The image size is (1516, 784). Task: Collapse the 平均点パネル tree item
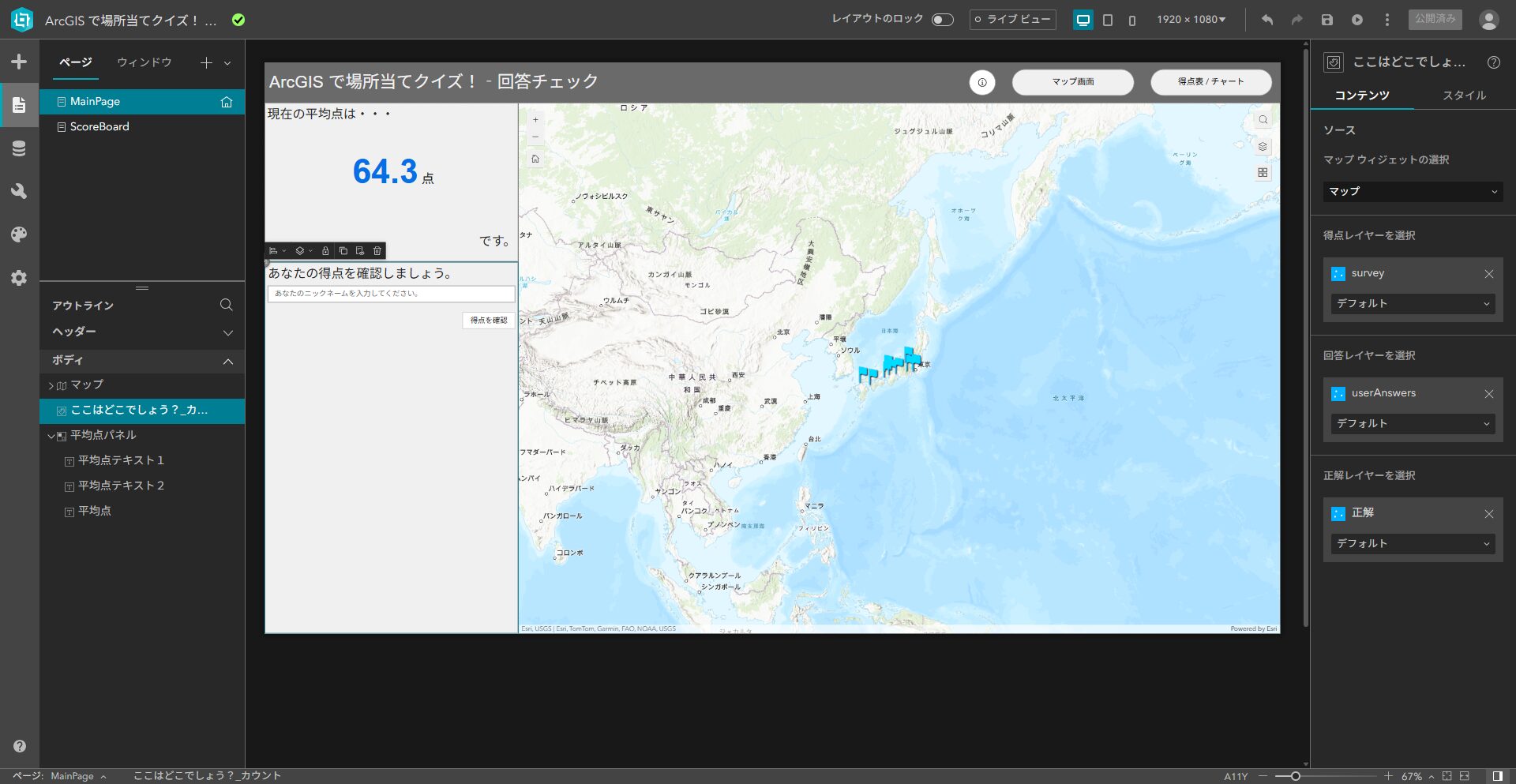click(51, 436)
